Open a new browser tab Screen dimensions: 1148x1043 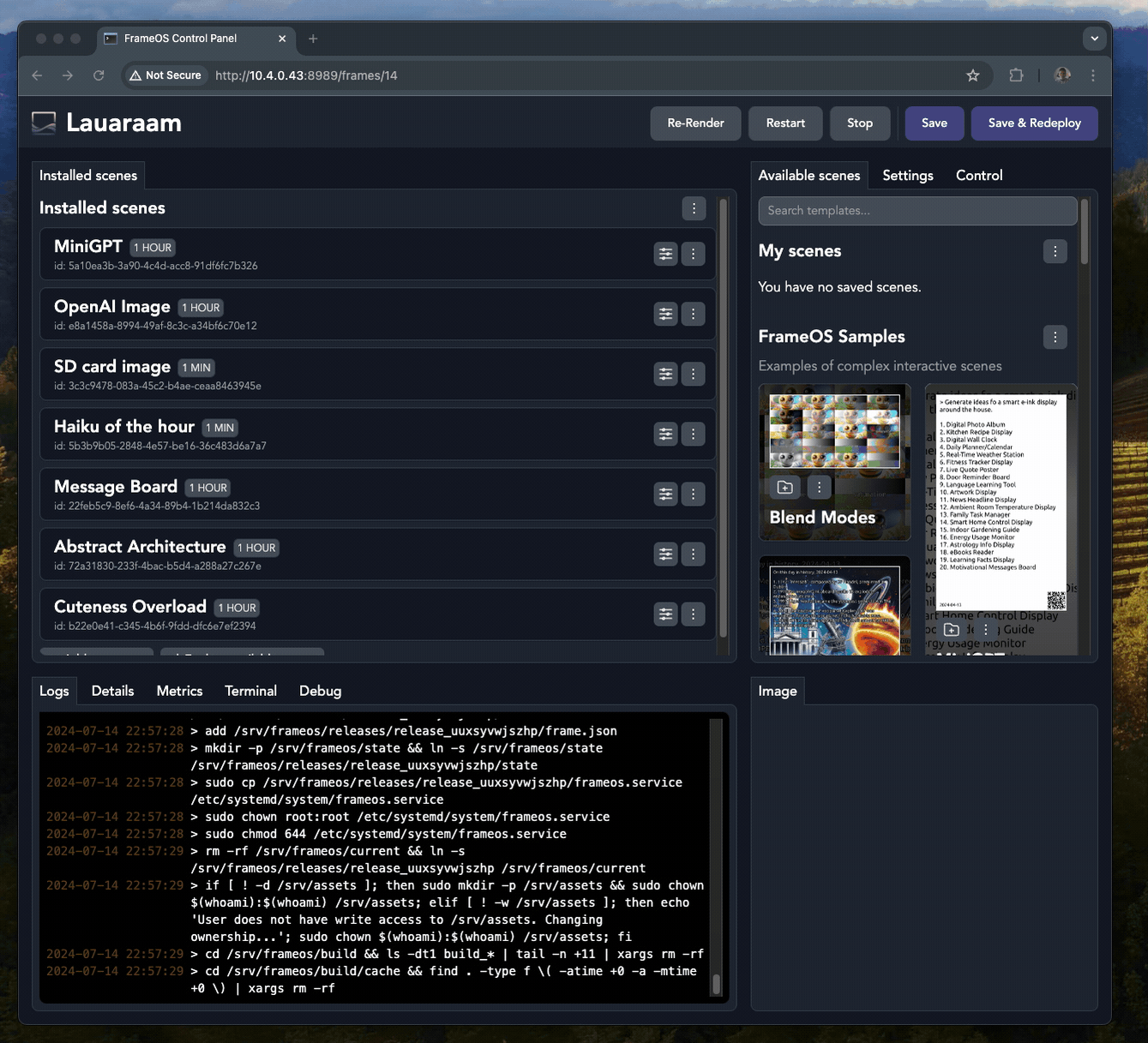pyautogui.click(x=313, y=39)
